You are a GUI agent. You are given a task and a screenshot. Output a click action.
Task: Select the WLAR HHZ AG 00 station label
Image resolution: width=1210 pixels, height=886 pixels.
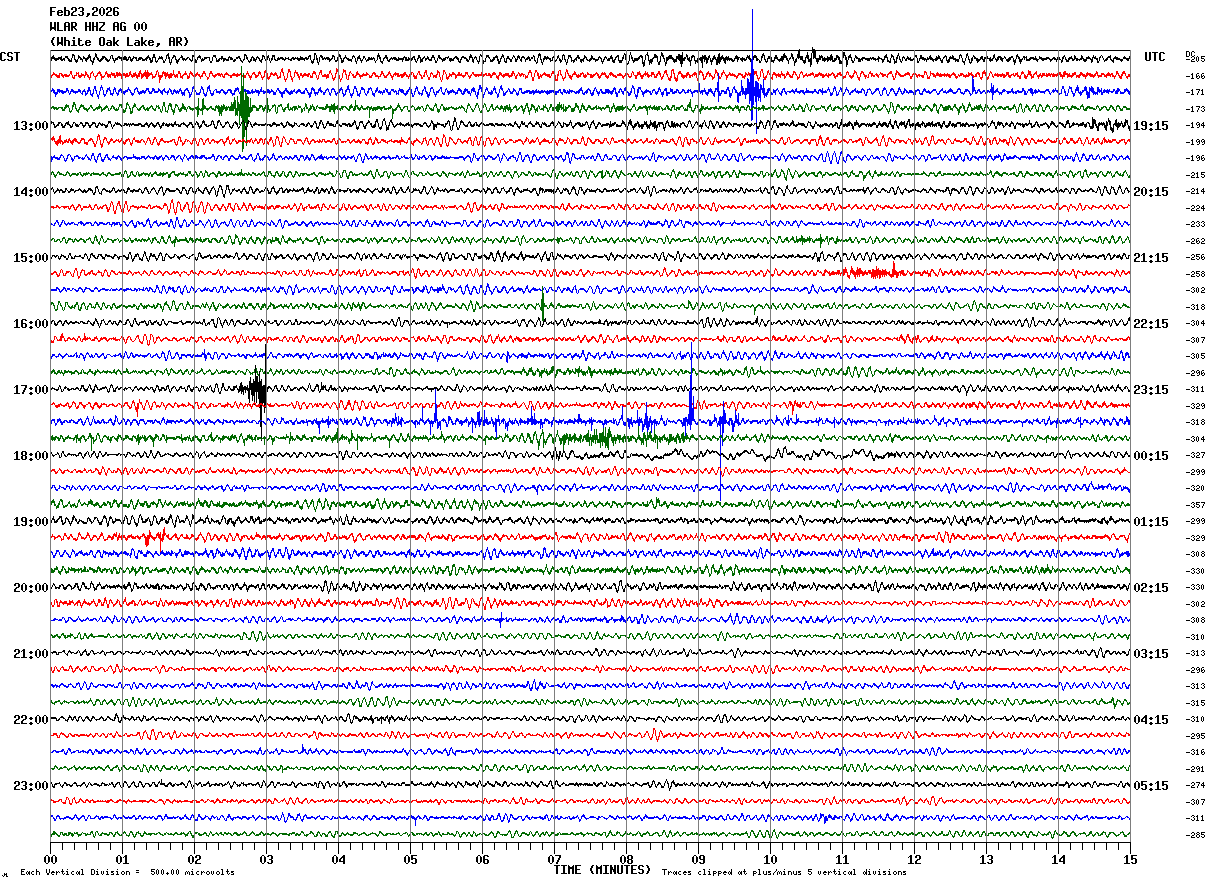pos(98,27)
